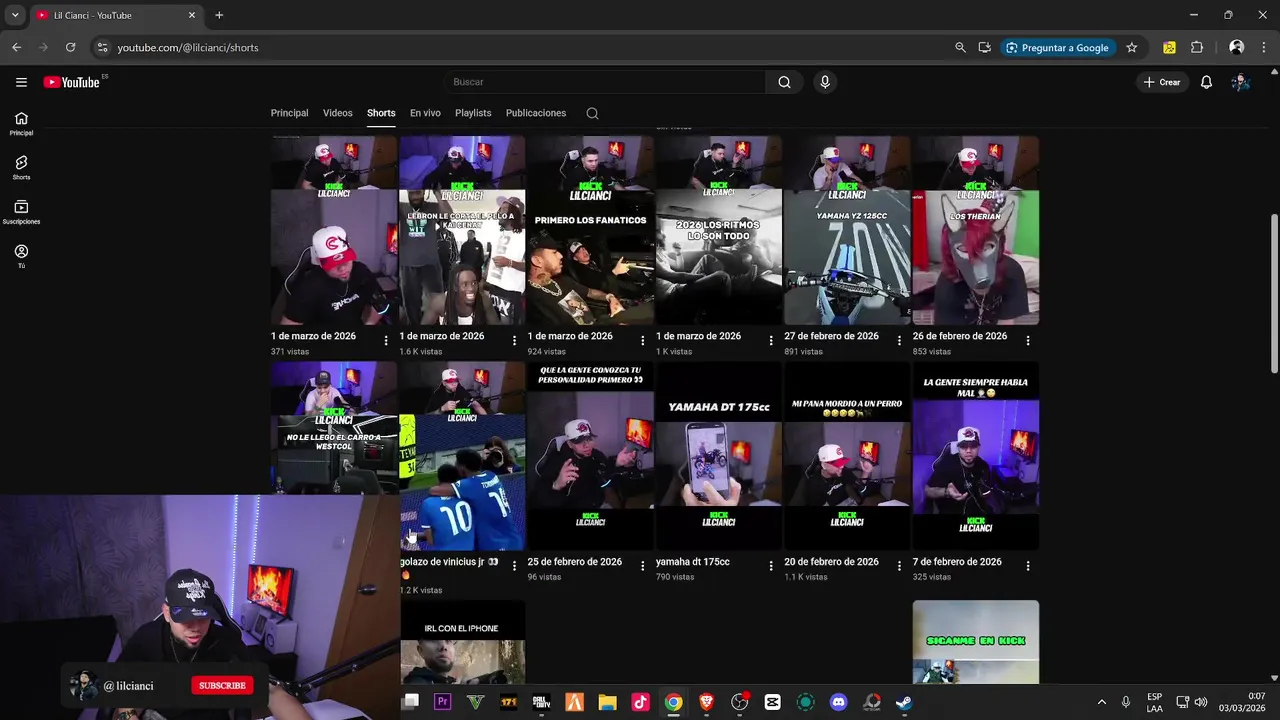This screenshot has height=720, width=1280.
Task: Show hidden system tray icons chevron
Action: (1102, 702)
